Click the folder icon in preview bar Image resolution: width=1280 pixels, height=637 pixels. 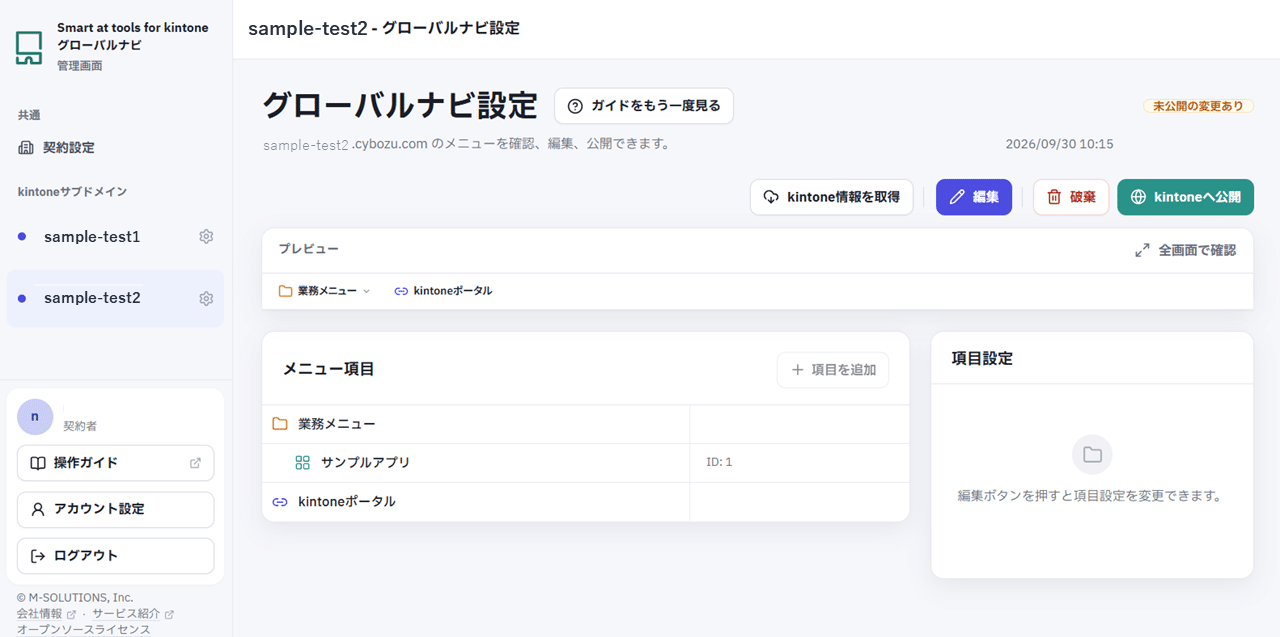[x=286, y=291]
